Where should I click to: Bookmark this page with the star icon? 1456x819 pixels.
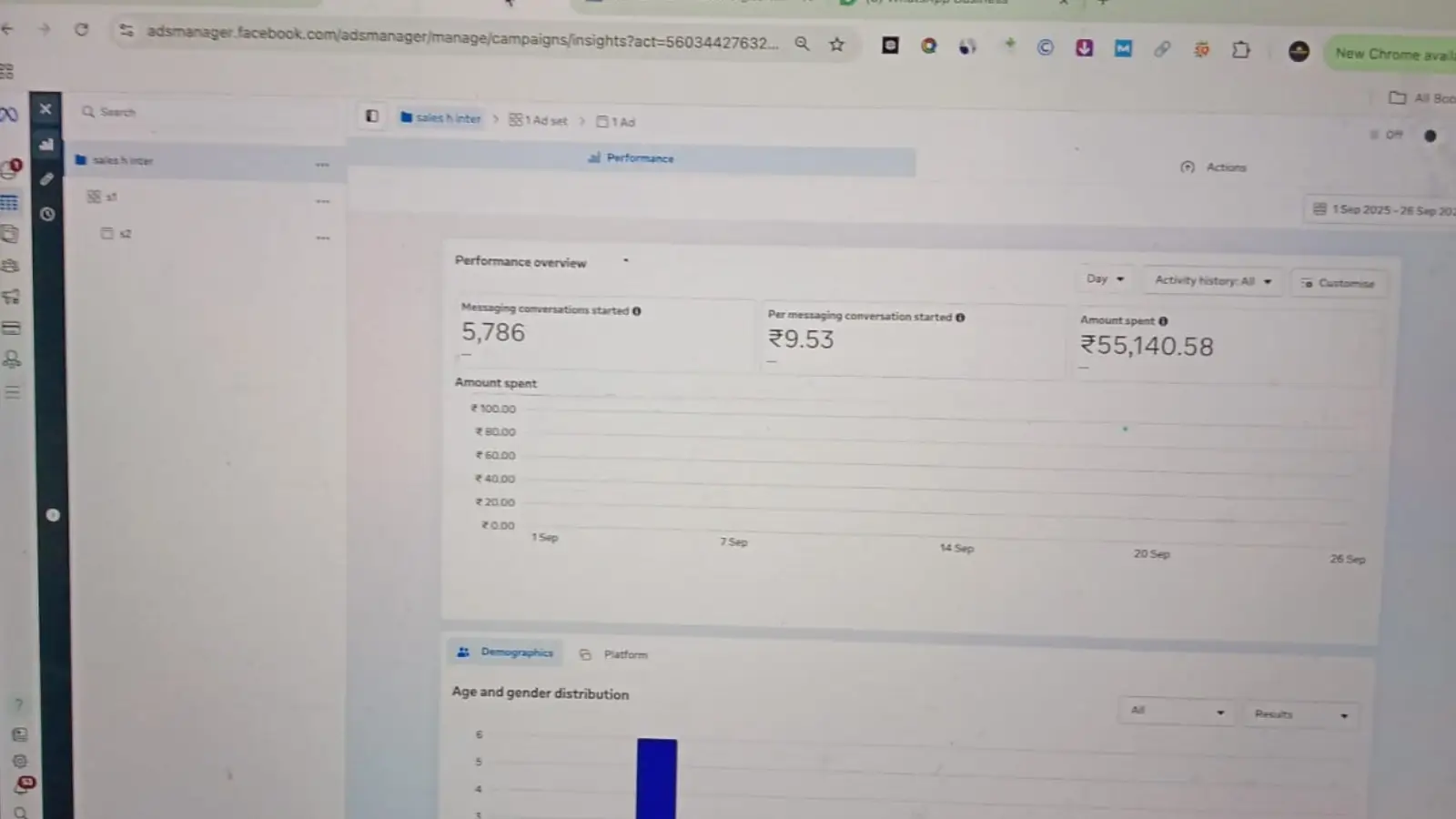[836, 45]
